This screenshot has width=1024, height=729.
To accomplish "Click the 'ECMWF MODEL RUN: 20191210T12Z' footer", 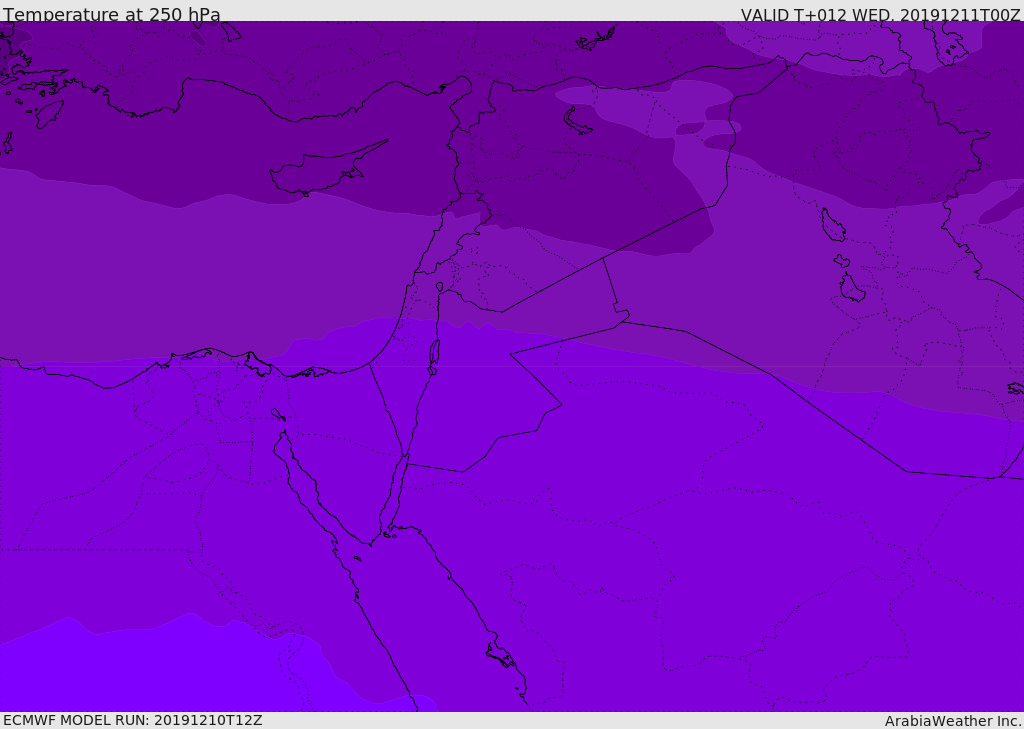I will (x=133, y=721).
